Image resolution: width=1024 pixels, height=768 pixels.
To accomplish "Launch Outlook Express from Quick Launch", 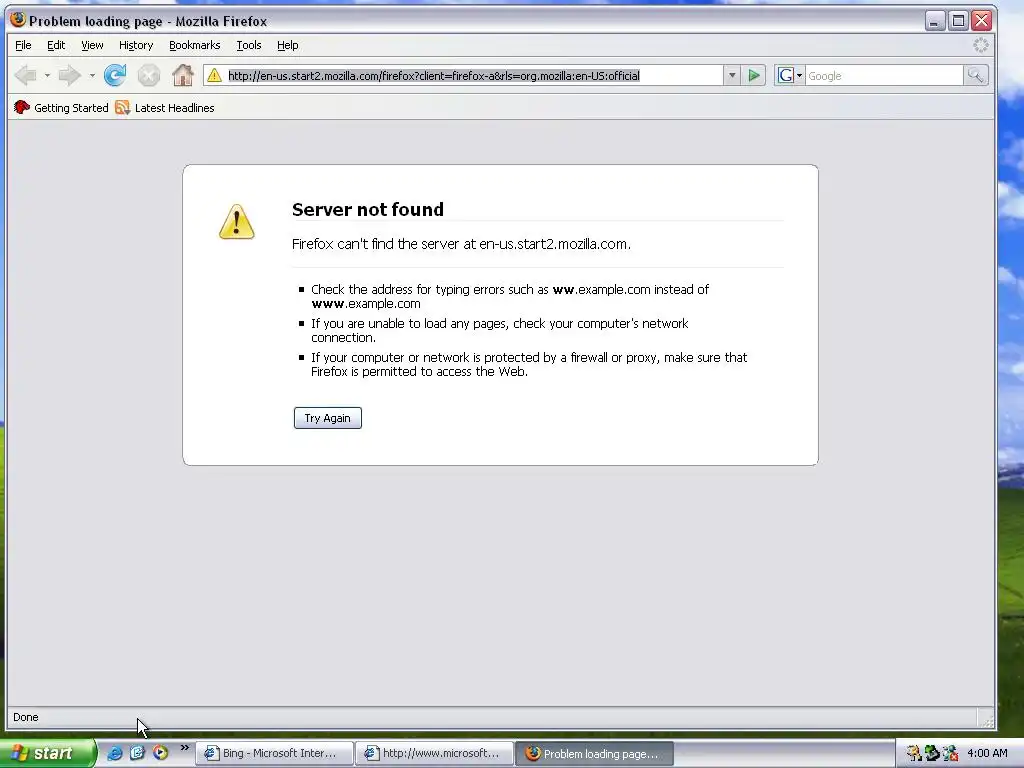I will (x=137, y=753).
